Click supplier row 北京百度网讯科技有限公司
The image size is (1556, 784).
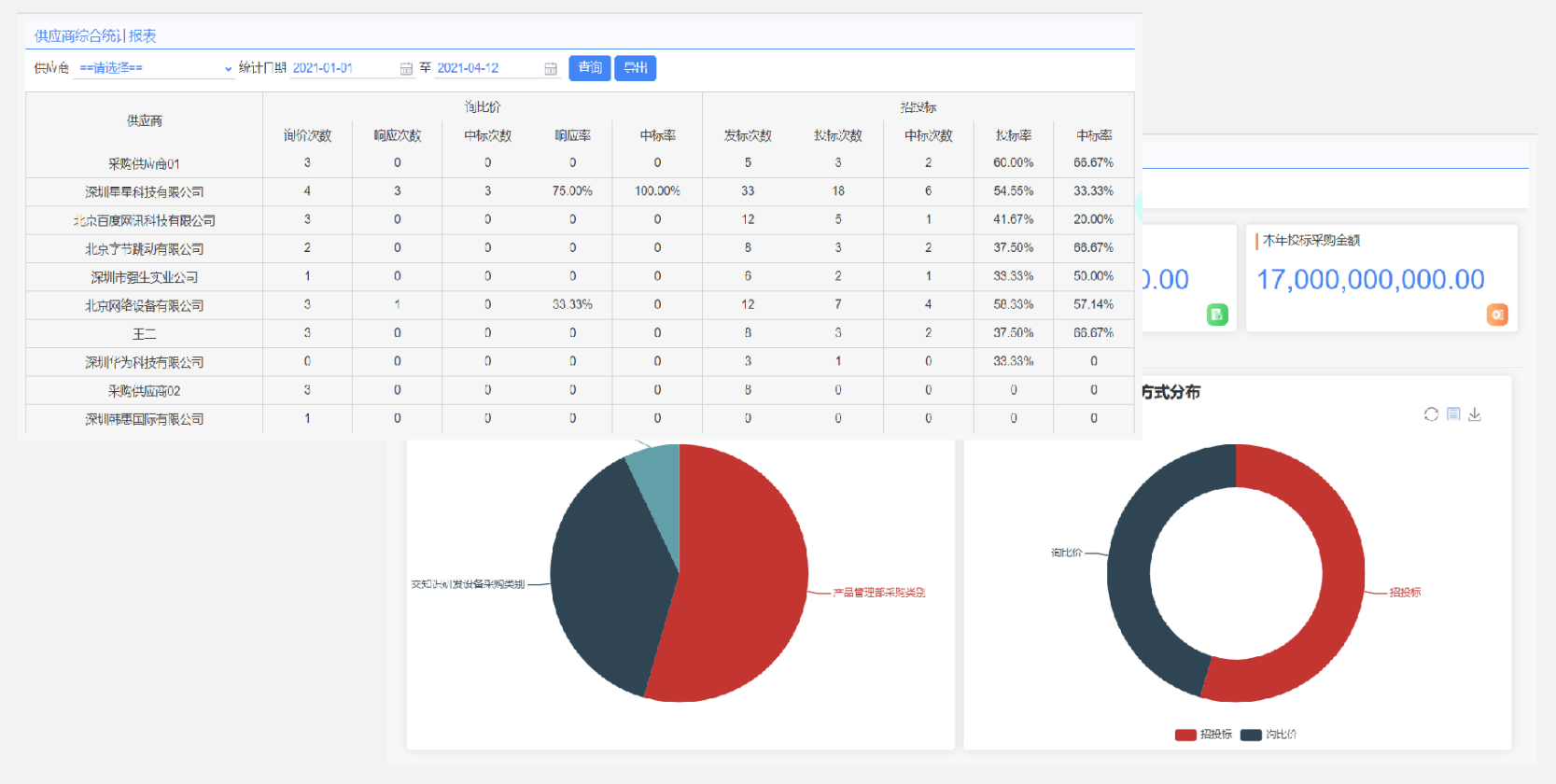point(144,220)
